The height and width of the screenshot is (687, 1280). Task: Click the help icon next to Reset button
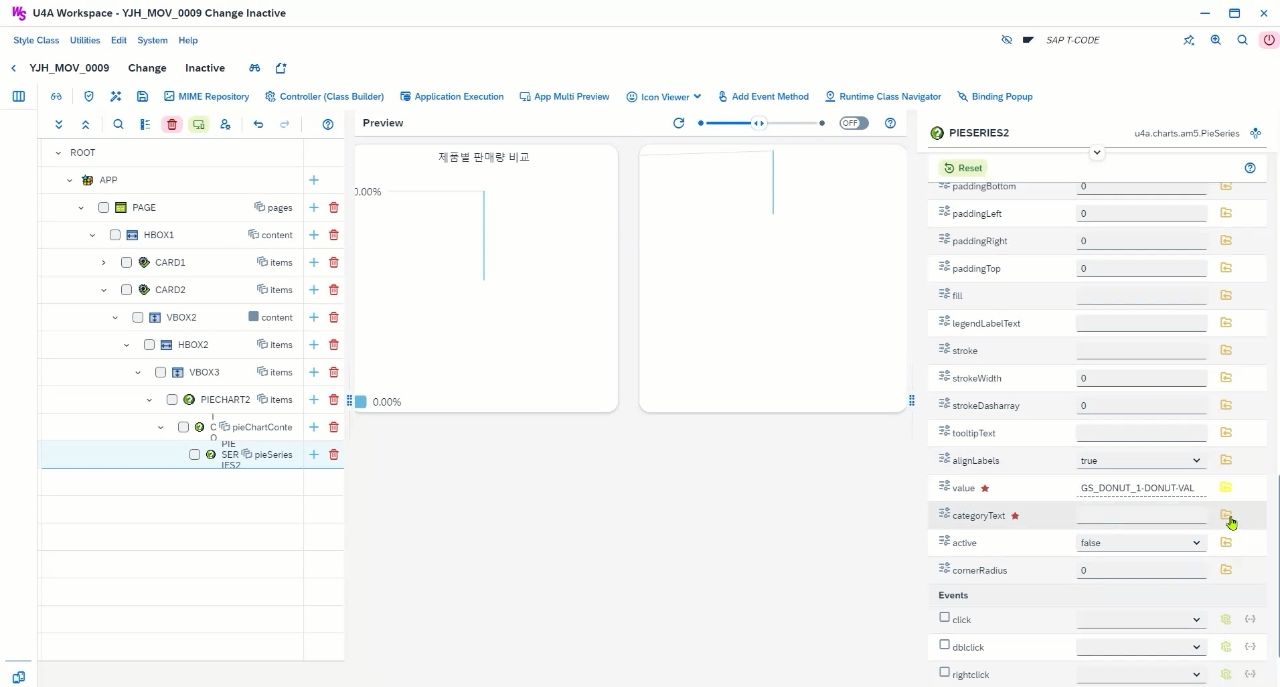point(1250,168)
